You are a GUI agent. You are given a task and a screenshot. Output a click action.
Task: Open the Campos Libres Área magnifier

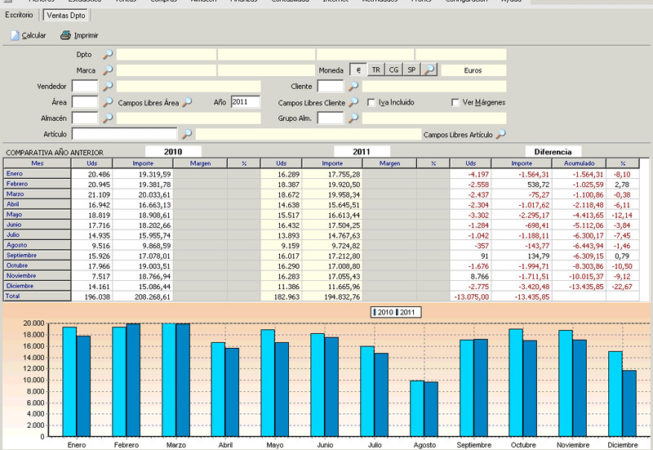(187, 102)
